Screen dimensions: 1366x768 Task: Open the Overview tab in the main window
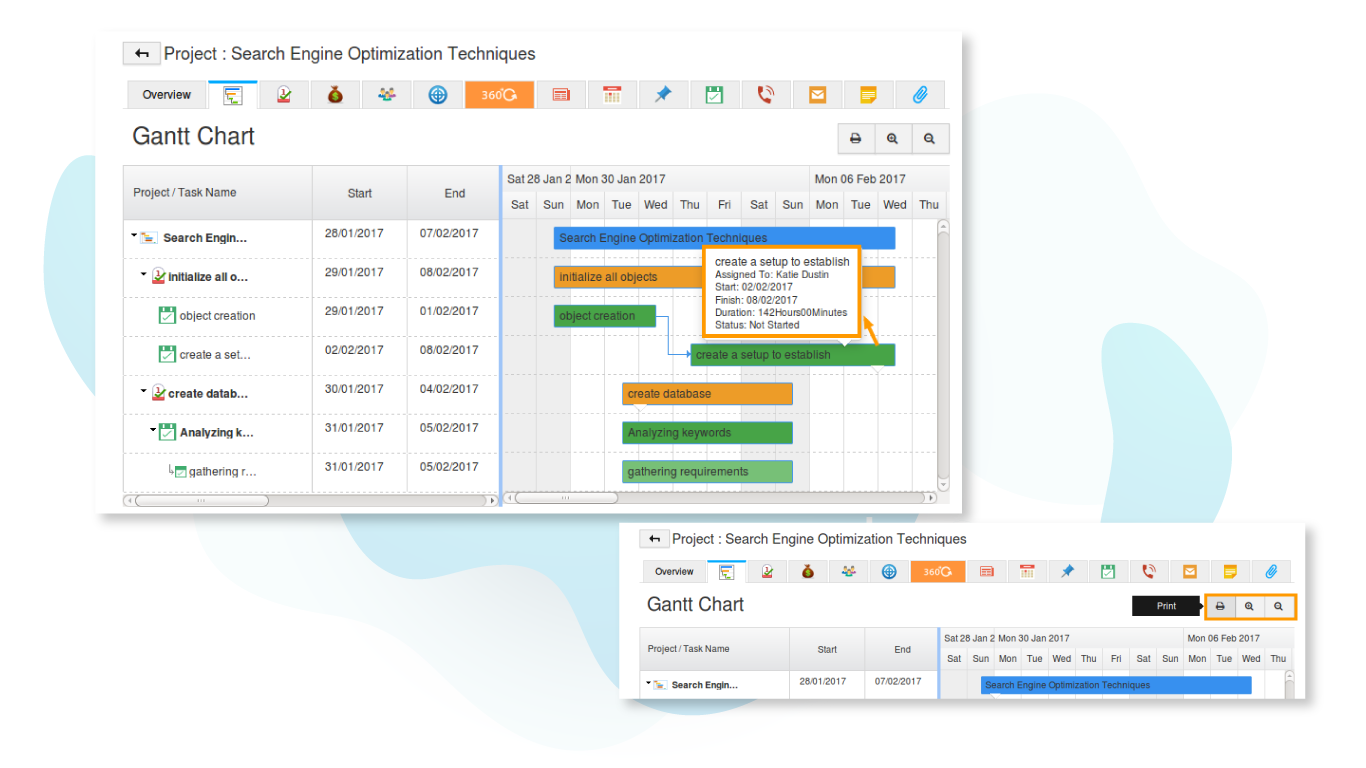pyautogui.click(x=167, y=95)
